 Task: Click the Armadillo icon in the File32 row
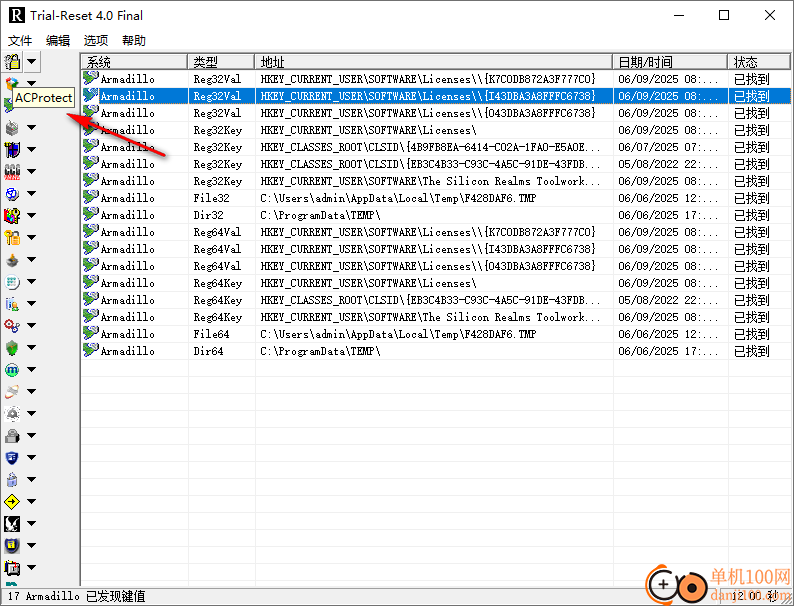91,197
